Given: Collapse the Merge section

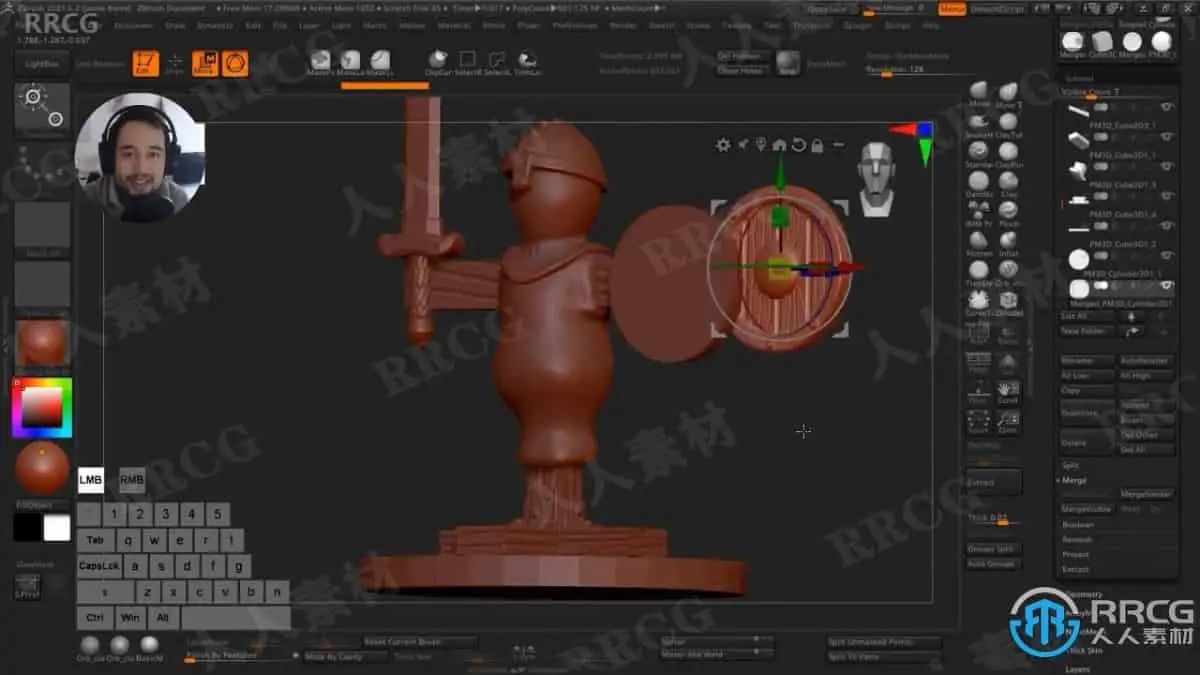Looking at the screenshot, I should pos(1073,481).
